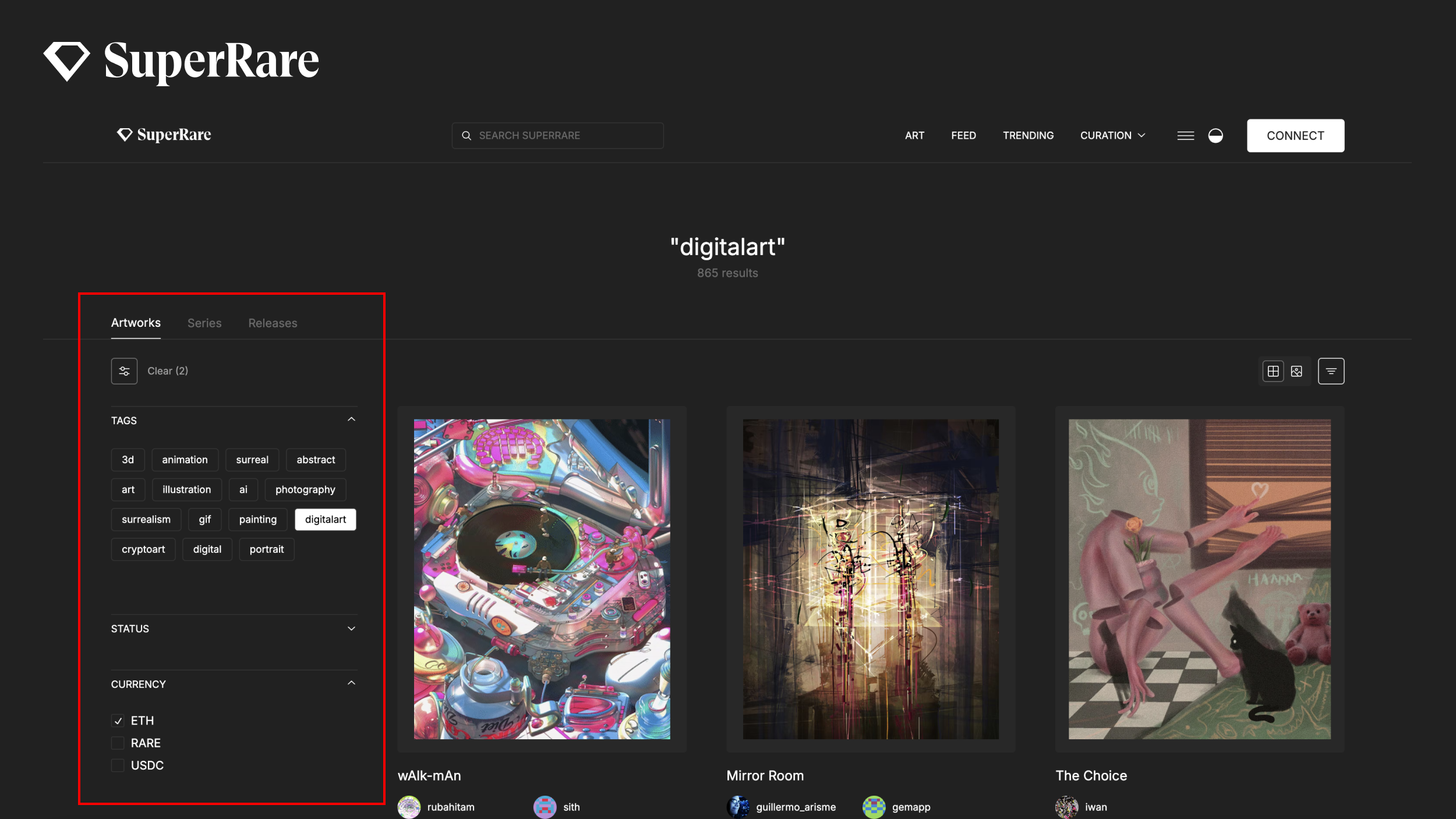Select the 3d tag filter
The height and width of the screenshot is (819, 1456).
[x=128, y=460]
